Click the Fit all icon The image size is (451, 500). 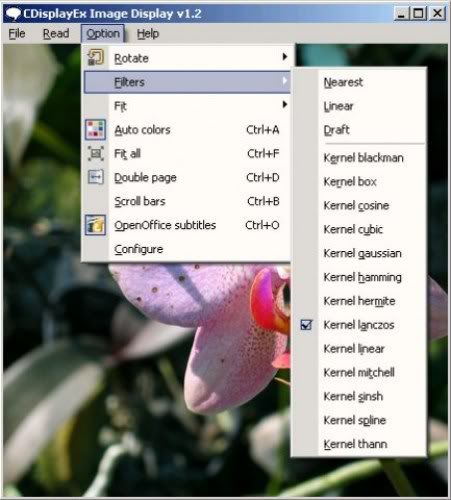(x=96, y=154)
